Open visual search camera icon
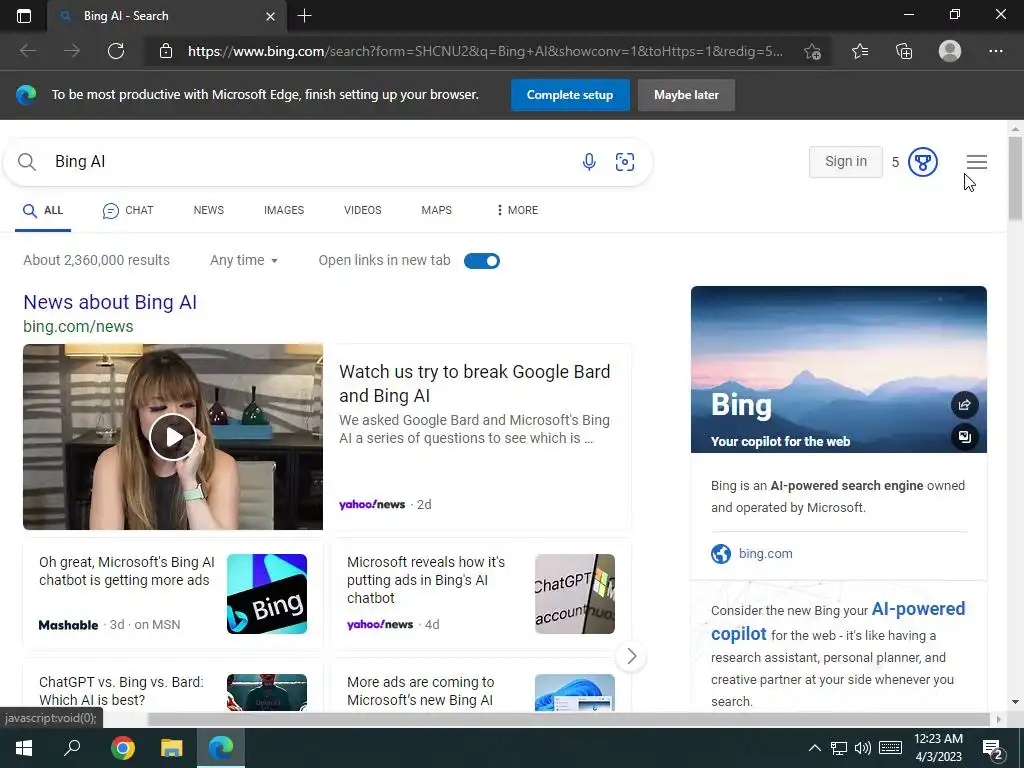 (625, 162)
